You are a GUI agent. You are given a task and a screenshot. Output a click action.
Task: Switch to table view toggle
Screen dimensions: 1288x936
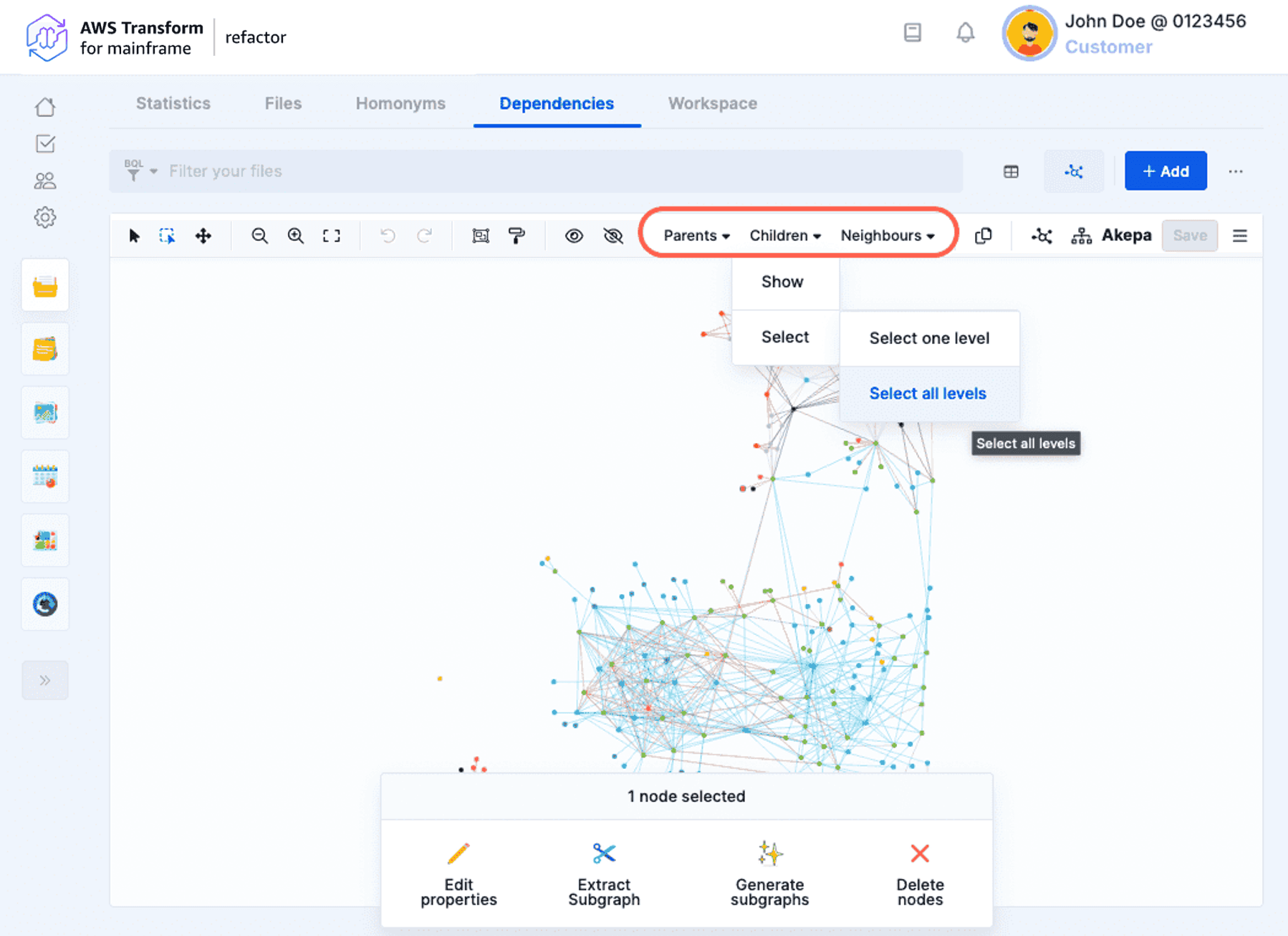[1011, 171]
